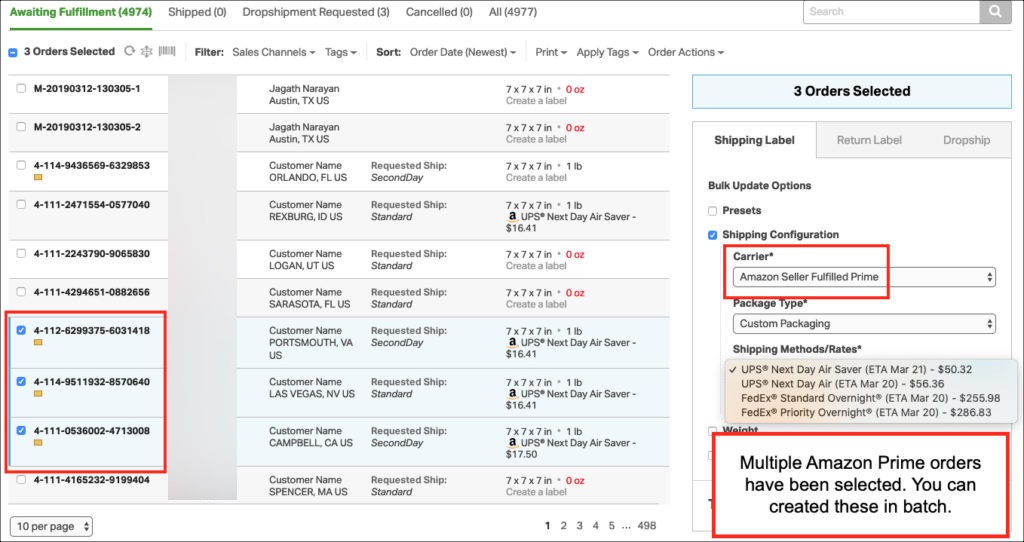Enable the Presets bulk update option
The width and height of the screenshot is (1024, 542).
point(712,211)
